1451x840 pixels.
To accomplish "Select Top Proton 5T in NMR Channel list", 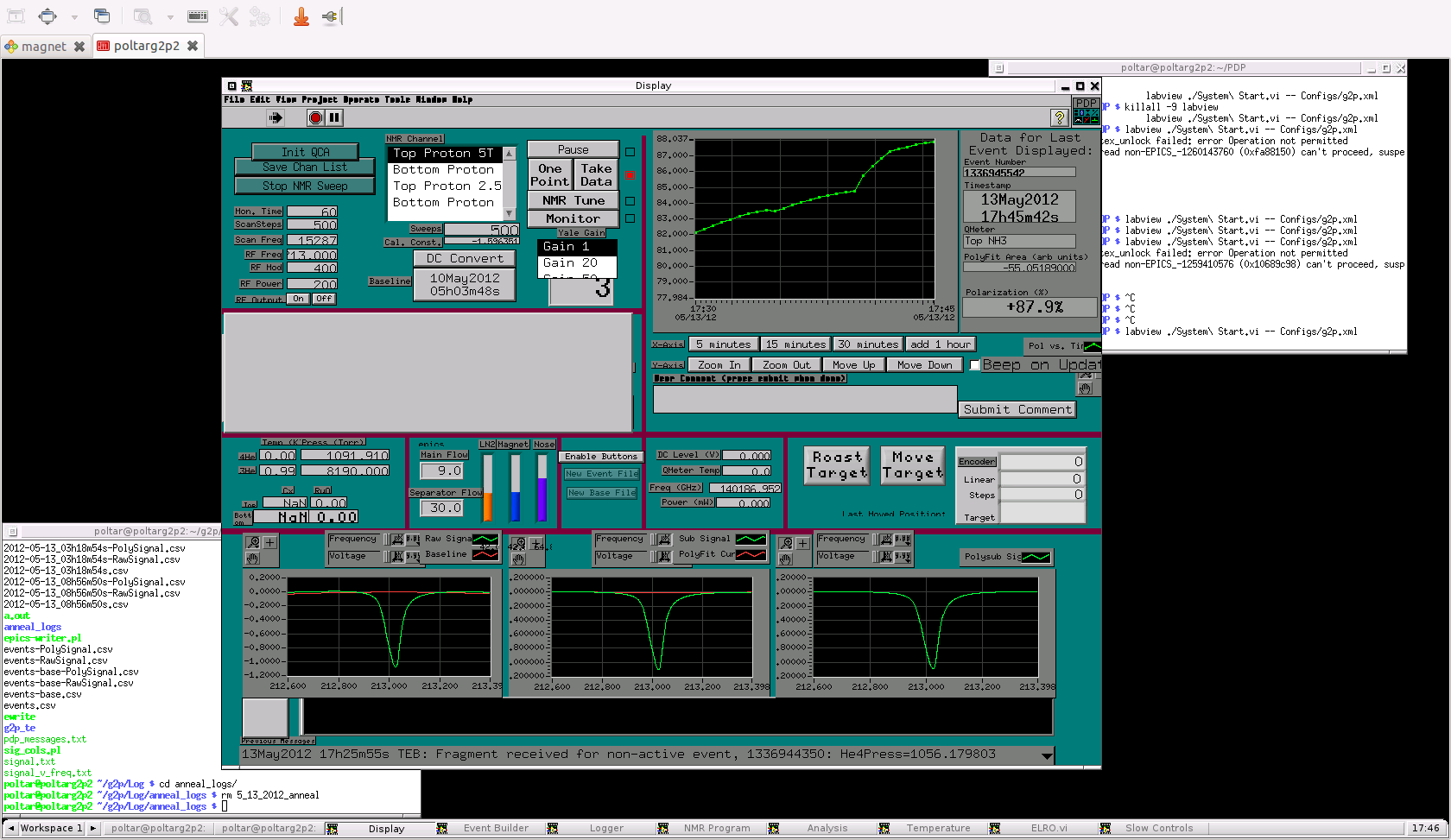I will coord(444,154).
